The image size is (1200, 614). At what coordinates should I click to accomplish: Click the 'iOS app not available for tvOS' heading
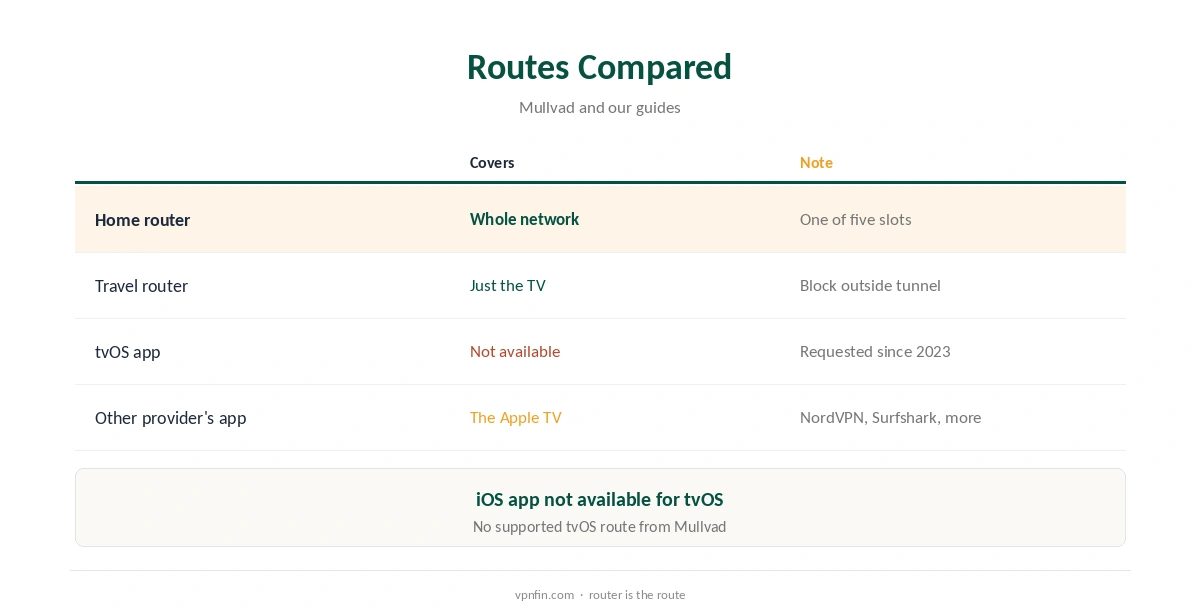coord(599,499)
